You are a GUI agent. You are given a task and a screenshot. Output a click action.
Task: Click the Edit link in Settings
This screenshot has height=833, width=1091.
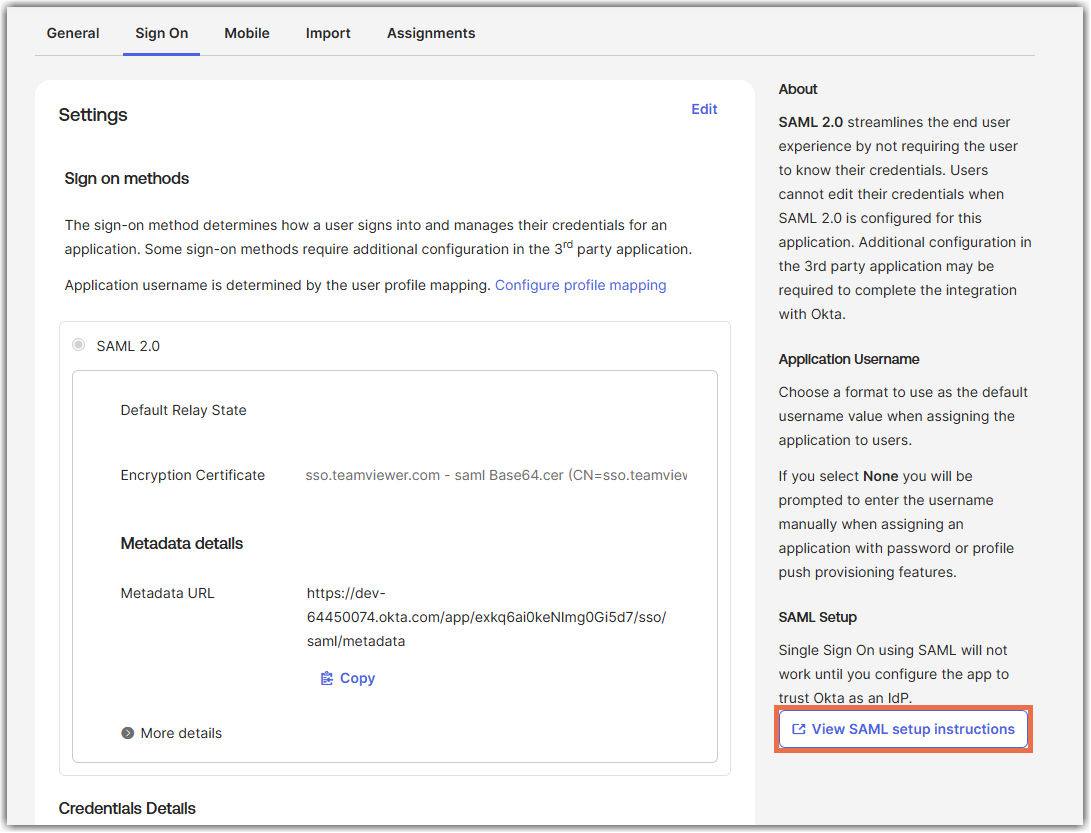(x=703, y=109)
